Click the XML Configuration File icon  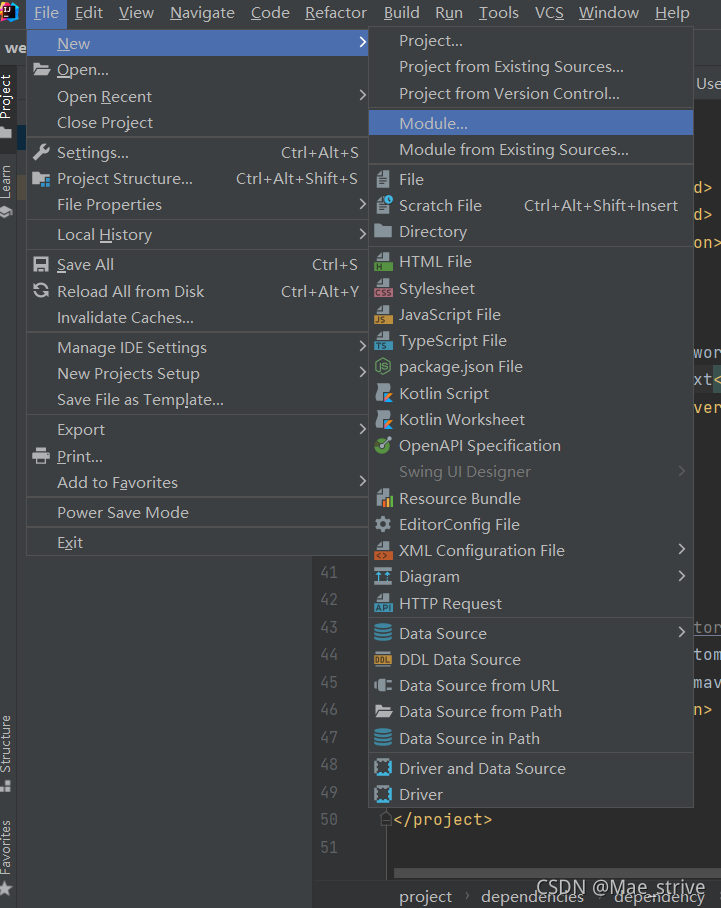pos(383,551)
